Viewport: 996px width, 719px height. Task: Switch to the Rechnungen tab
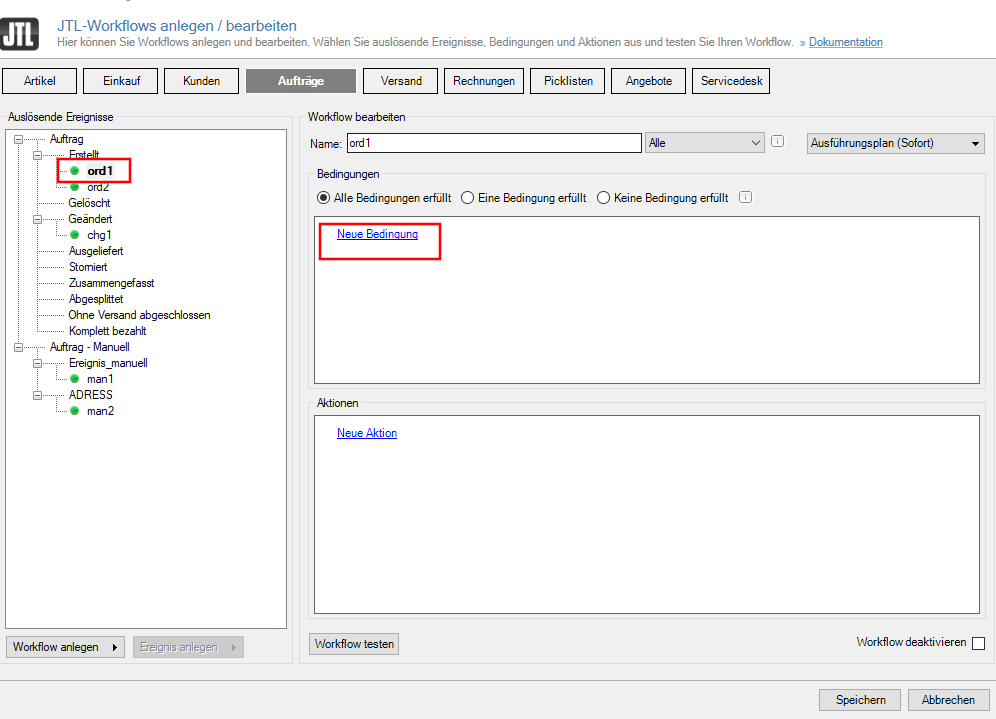[484, 81]
